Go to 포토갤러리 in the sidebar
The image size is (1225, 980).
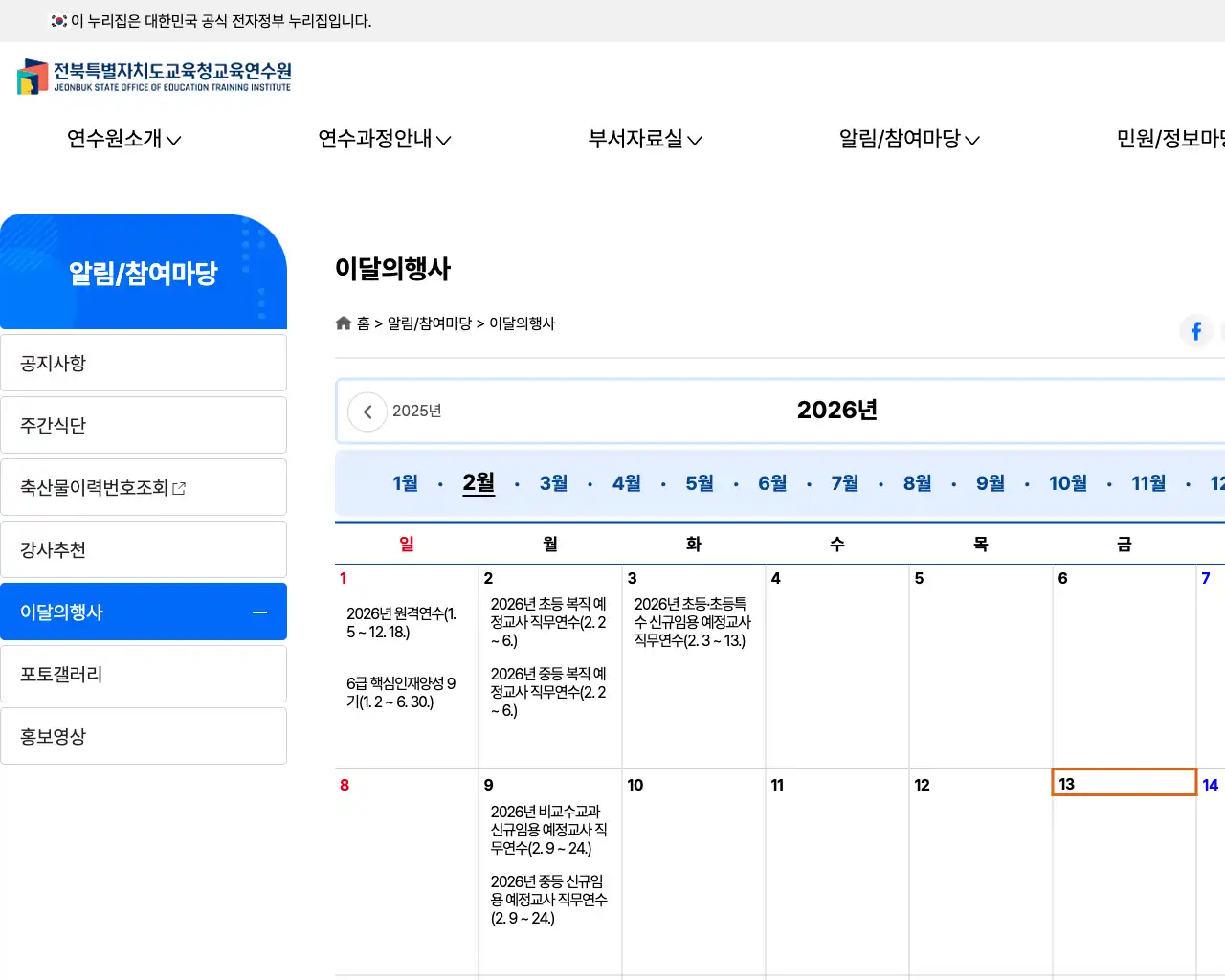click(x=144, y=673)
